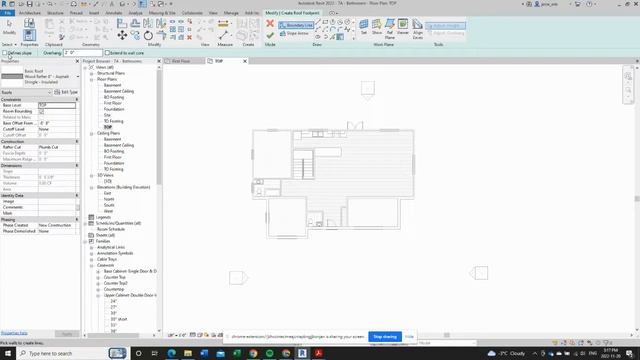Toggle the Properties palette ribbon button
Screen dimensions: 640x360
[x=29, y=36]
